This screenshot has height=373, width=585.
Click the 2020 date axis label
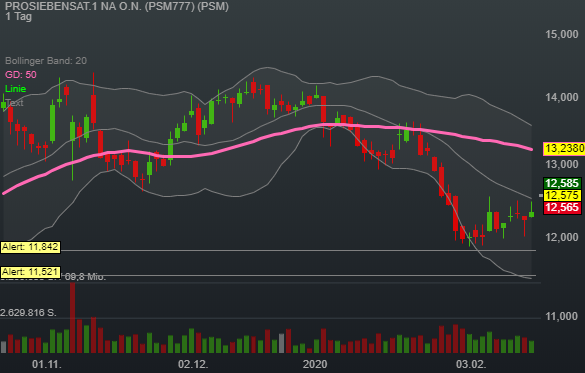click(x=315, y=364)
